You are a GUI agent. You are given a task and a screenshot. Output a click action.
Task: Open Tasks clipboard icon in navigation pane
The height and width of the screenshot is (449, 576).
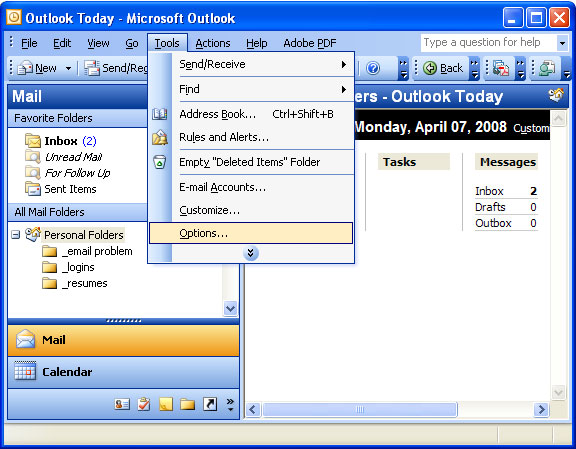(144, 405)
